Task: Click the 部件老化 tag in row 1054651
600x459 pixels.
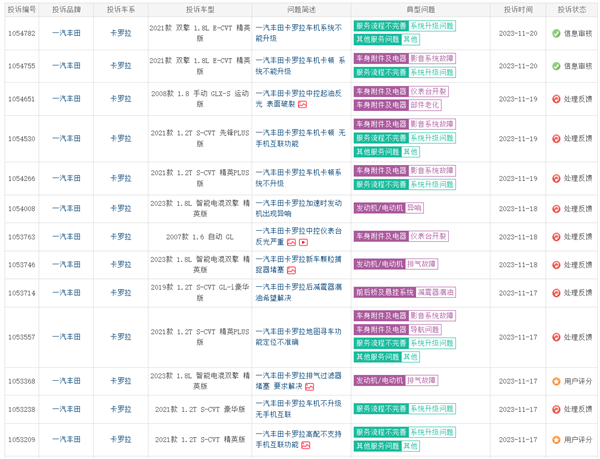Action: 424,104
